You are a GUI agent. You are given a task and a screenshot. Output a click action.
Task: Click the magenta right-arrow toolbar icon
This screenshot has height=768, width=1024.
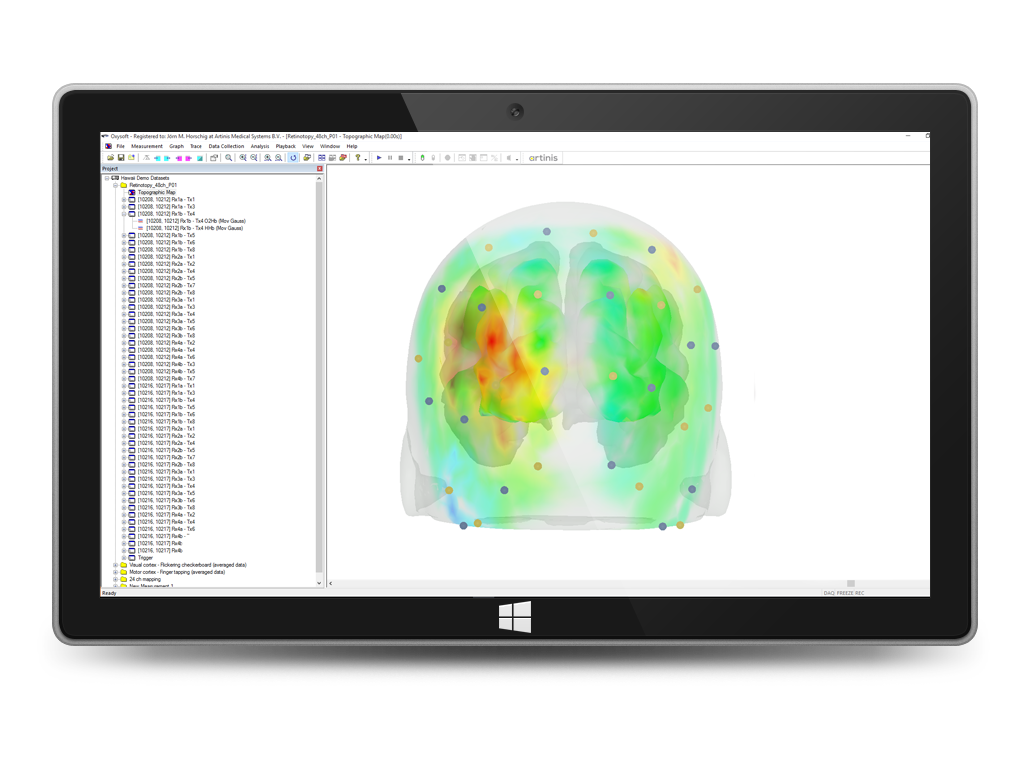click(x=189, y=158)
